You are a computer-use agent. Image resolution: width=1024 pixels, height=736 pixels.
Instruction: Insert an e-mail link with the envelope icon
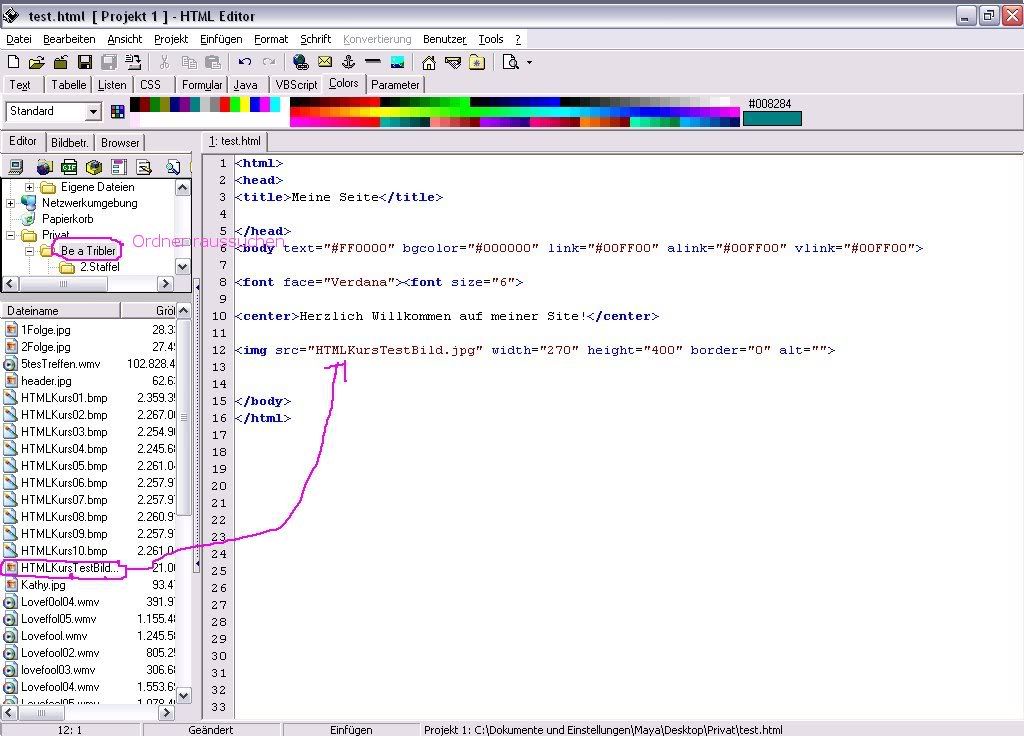[x=325, y=62]
